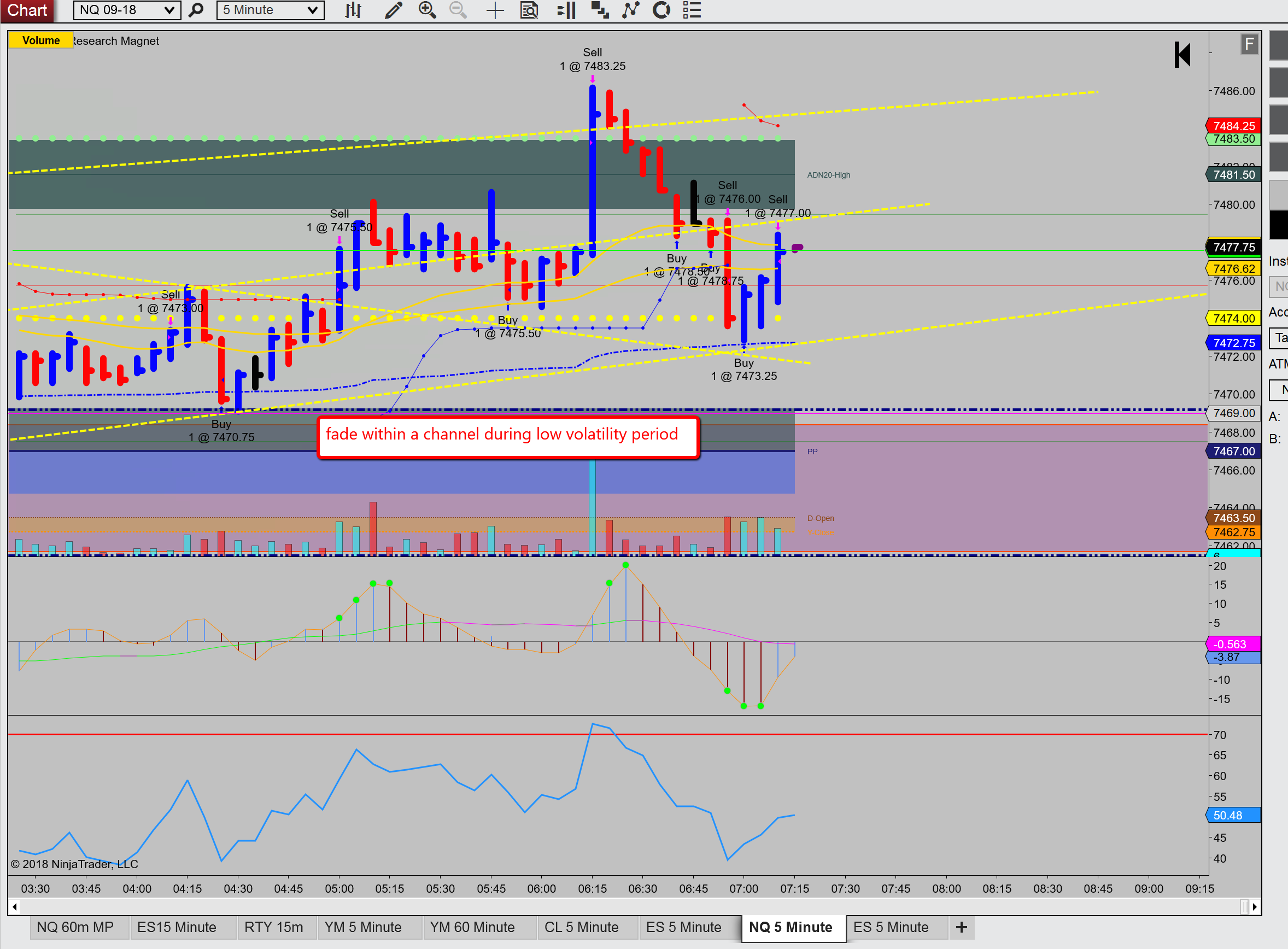Screen dimensions: 1288x949
Task: Click the PP pivot level label
Action: pos(812,452)
